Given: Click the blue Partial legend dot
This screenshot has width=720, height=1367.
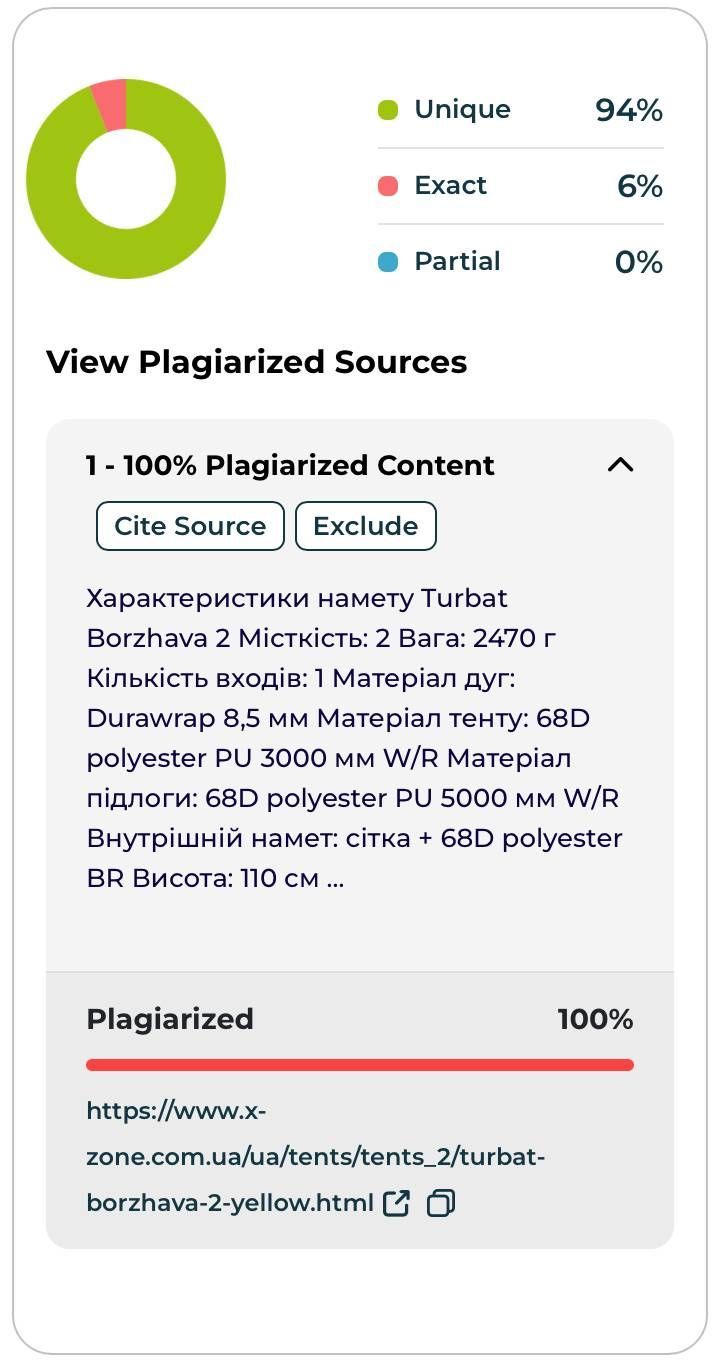Looking at the screenshot, I should point(388,262).
